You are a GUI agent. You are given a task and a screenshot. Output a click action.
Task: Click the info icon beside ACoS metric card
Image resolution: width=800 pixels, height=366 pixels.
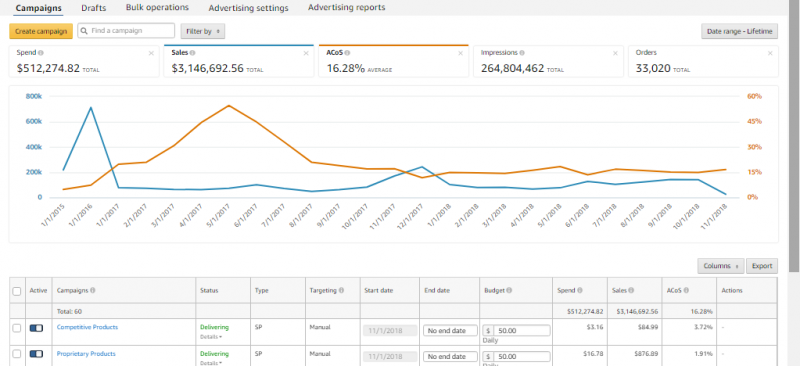(x=347, y=53)
